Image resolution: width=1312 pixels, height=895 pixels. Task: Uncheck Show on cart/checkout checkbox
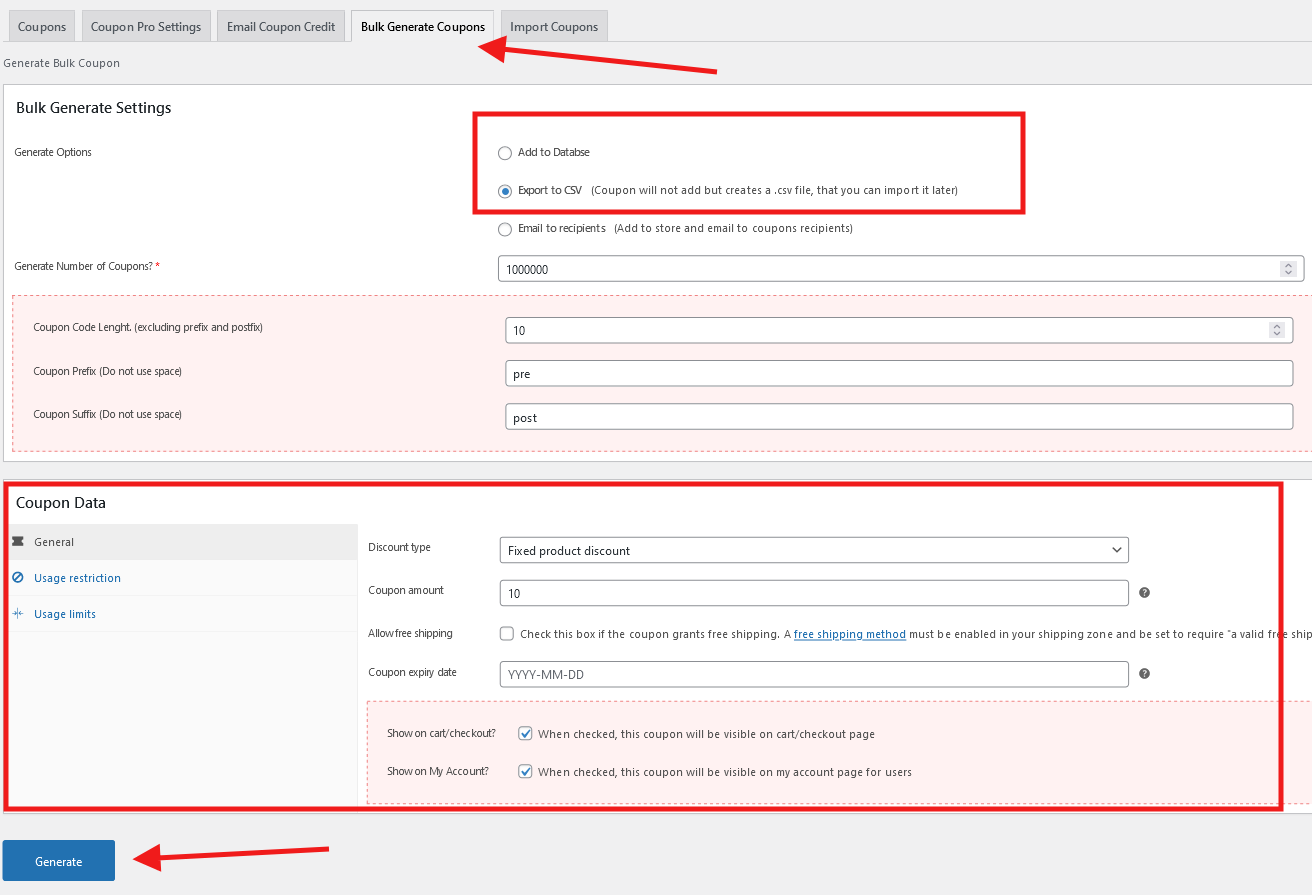click(525, 734)
